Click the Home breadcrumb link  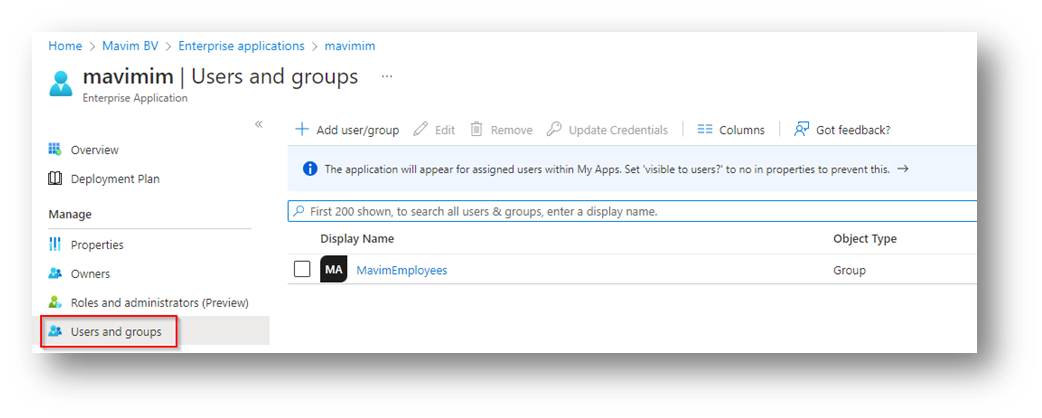pyautogui.click(x=65, y=46)
